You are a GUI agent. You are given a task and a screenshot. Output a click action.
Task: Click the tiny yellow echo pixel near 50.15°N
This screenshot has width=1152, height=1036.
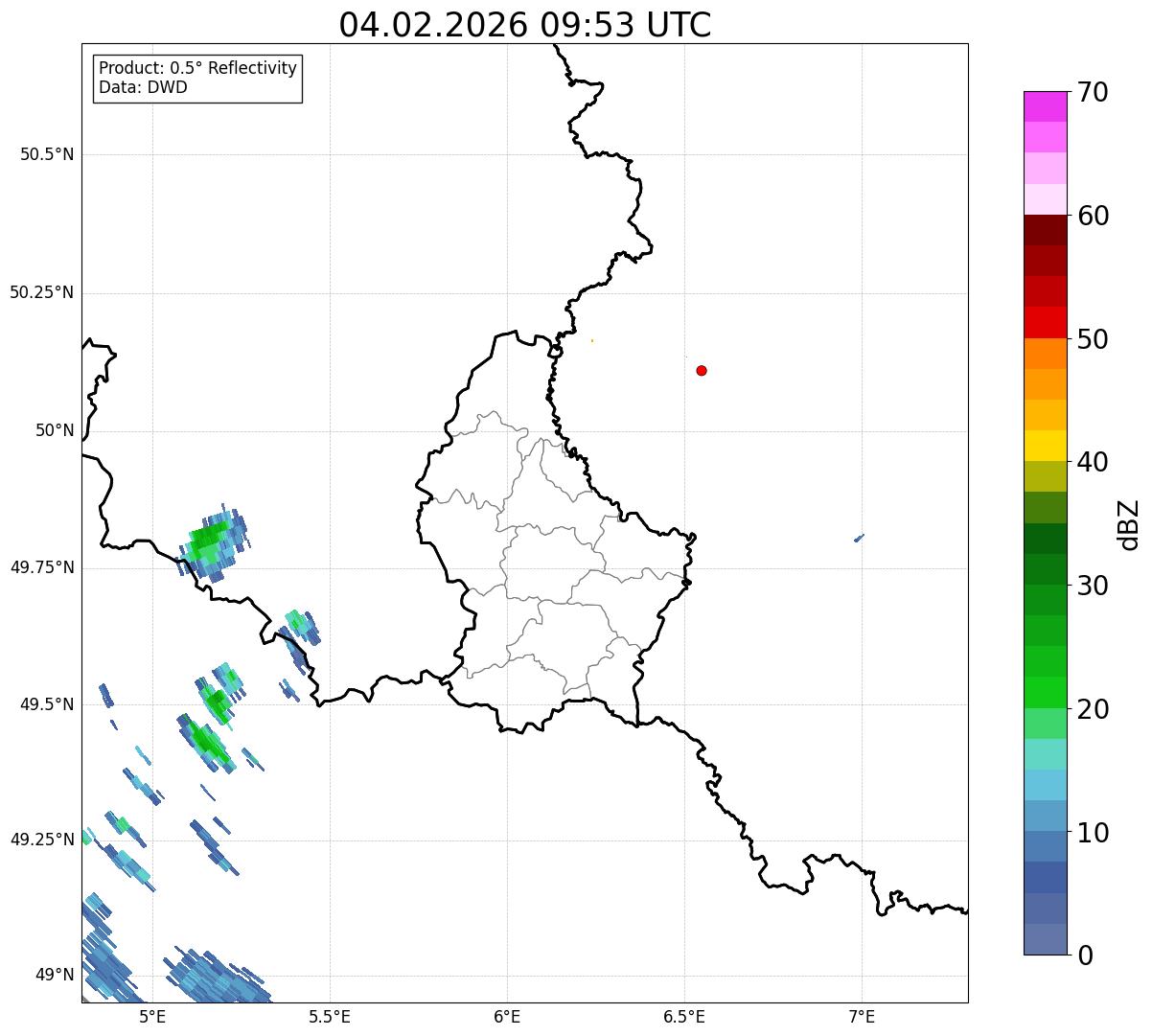point(591,340)
